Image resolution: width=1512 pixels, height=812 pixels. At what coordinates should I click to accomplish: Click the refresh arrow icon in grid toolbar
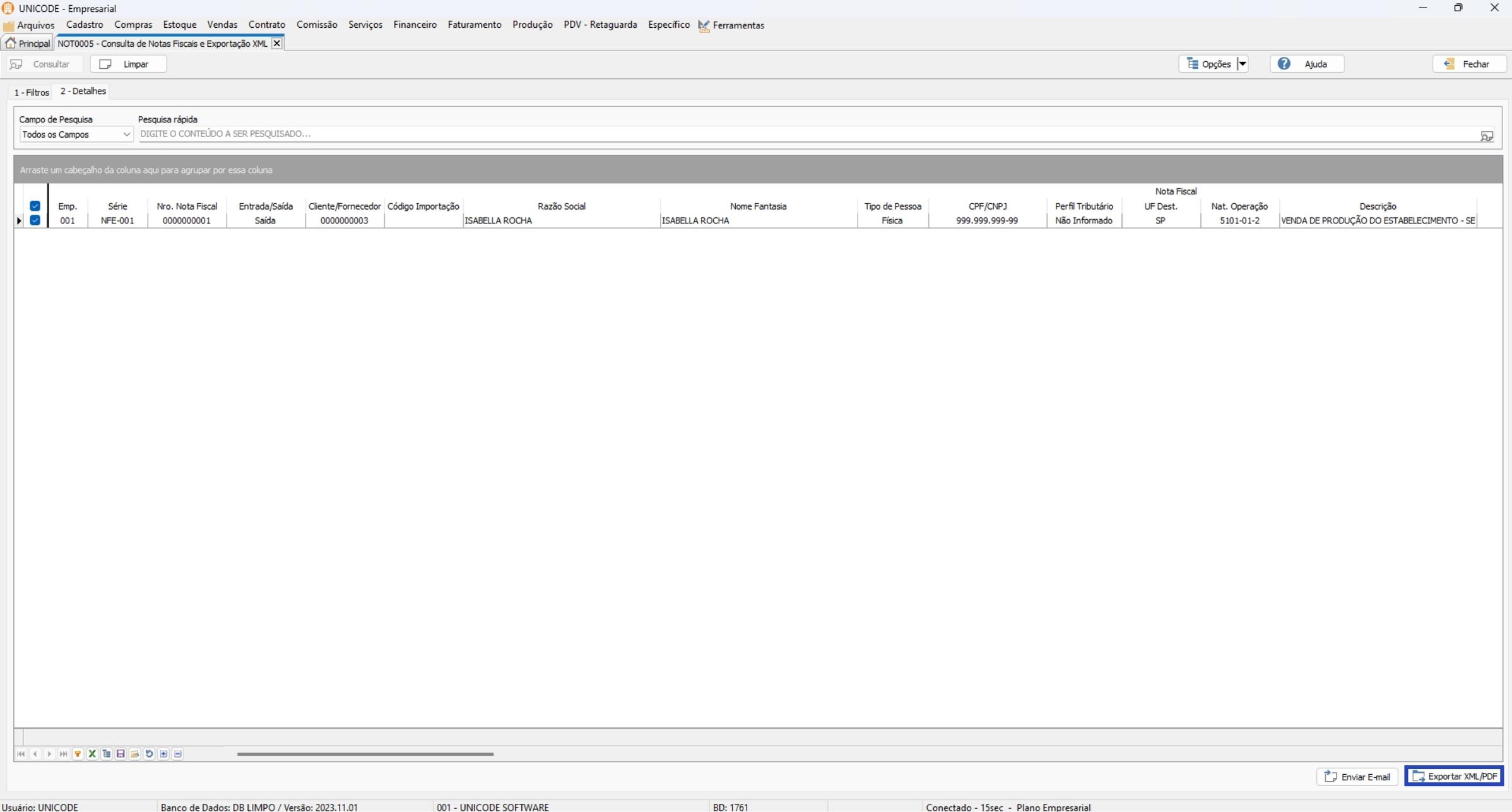point(150,754)
